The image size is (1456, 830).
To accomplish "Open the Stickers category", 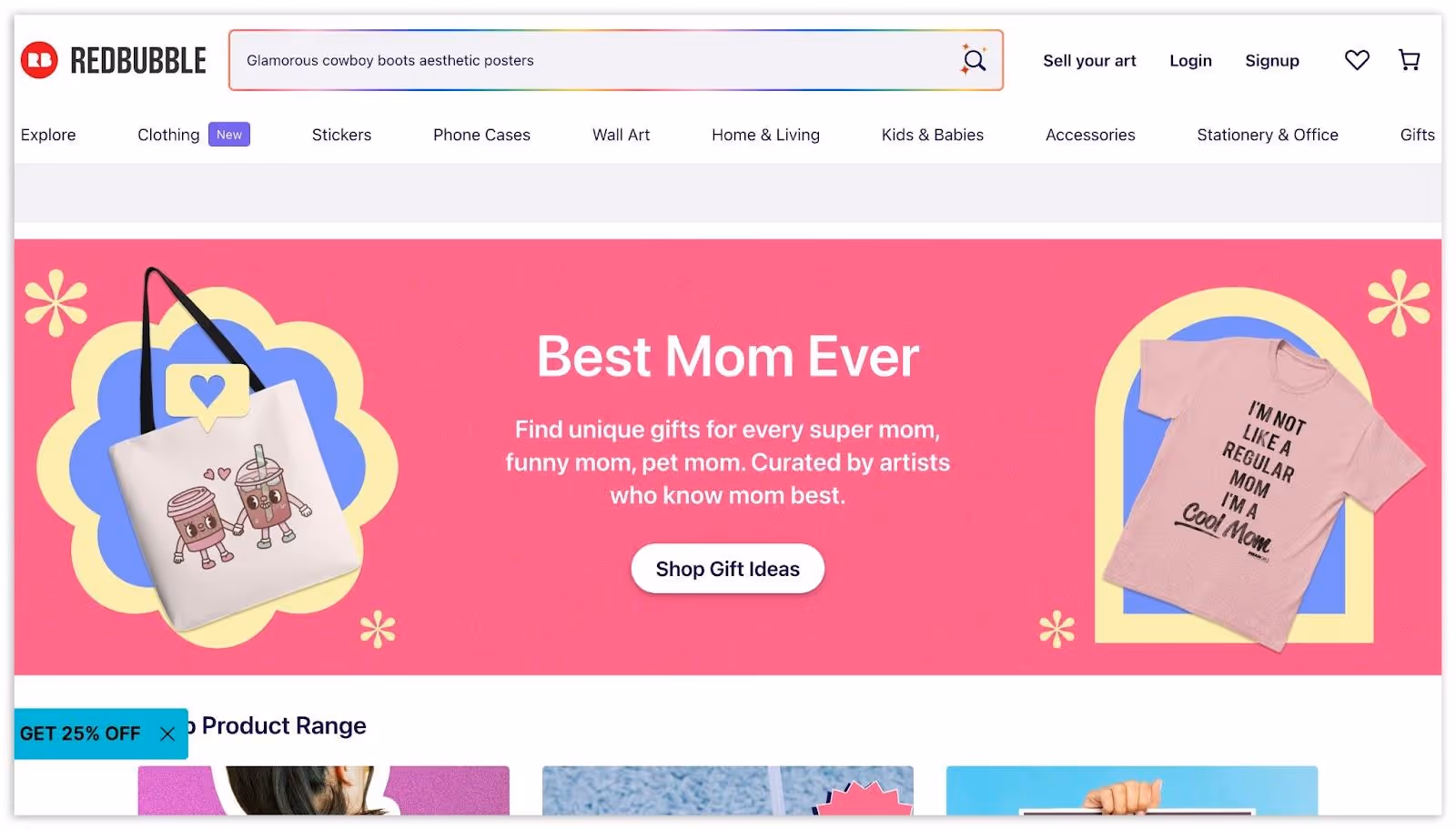I will click(x=341, y=135).
